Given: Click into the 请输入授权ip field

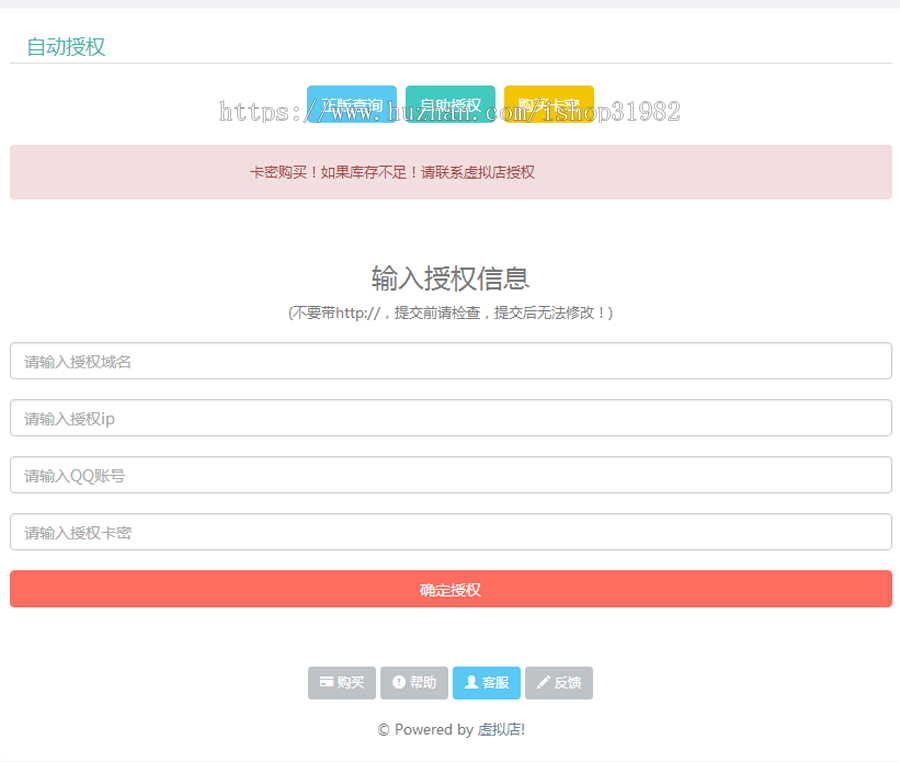Looking at the screenshot, I should (x=450, y=418).
